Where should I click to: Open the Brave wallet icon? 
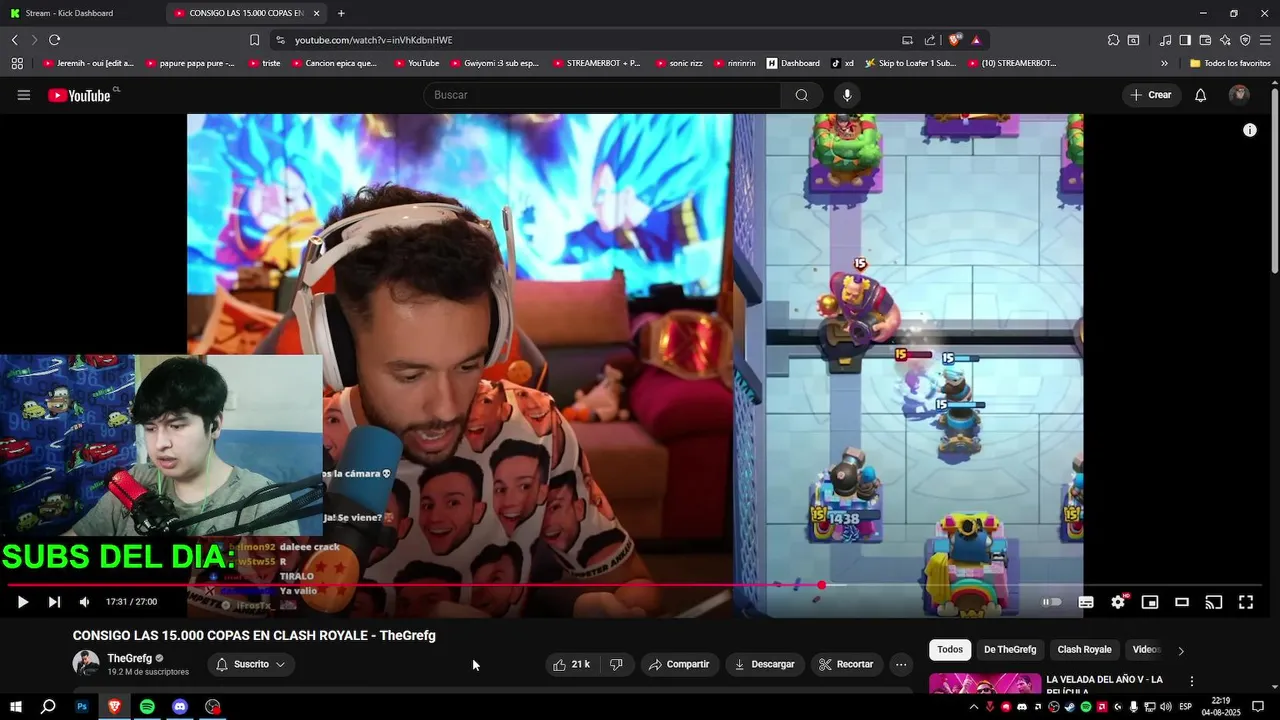click(1205, 40)
